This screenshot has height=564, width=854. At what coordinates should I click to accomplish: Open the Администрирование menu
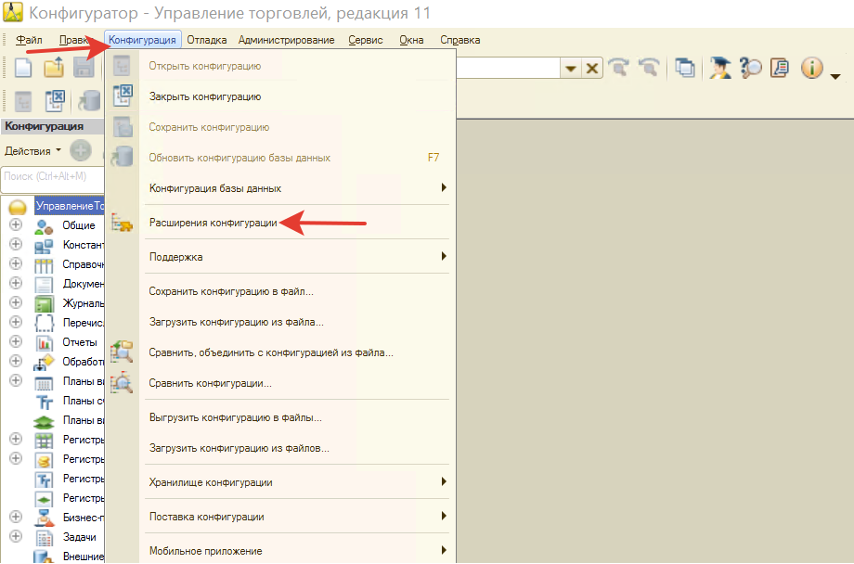[286, 40]
